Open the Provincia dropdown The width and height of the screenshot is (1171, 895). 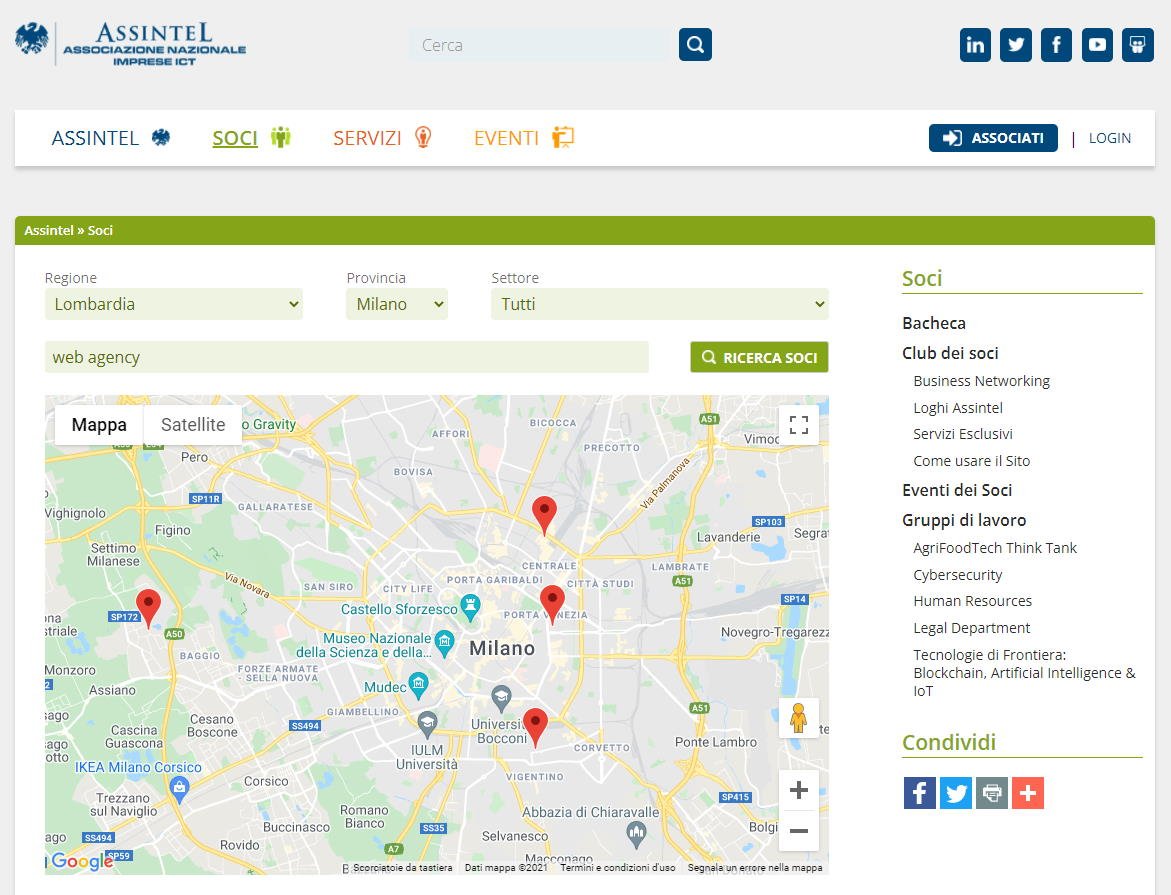point(397,304)
